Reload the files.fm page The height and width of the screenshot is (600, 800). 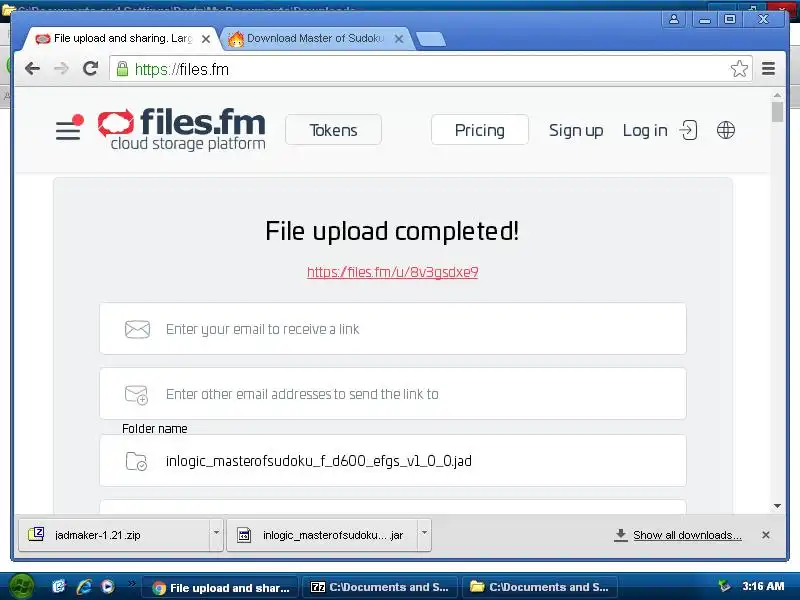pos(90,68)
